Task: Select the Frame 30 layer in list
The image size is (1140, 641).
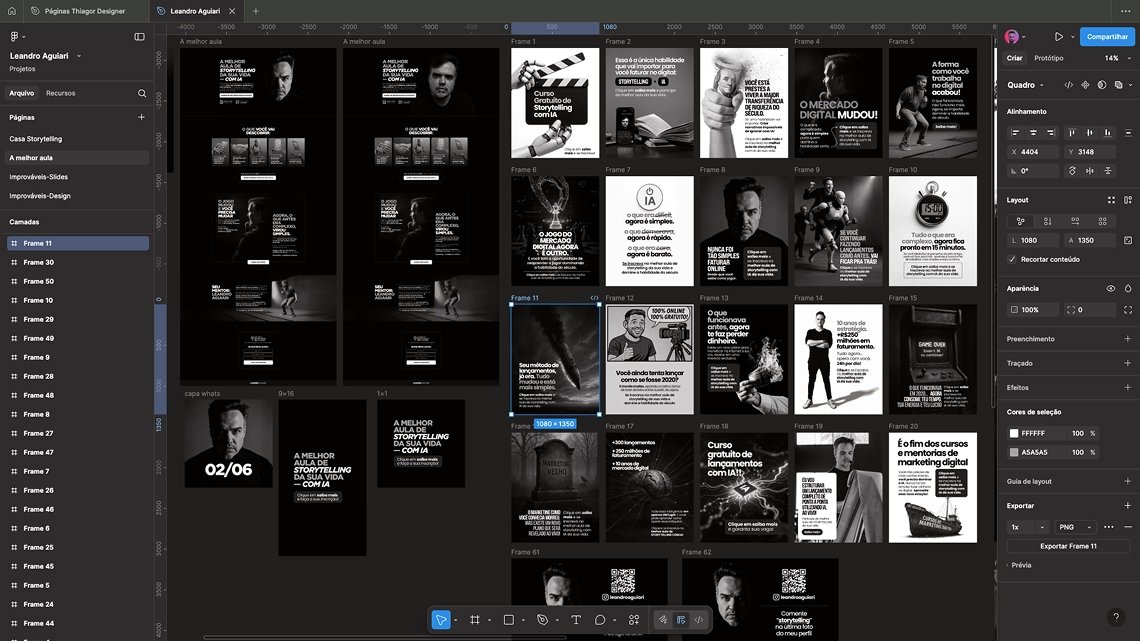Action: pyautogui.click(x=39, y=262)
